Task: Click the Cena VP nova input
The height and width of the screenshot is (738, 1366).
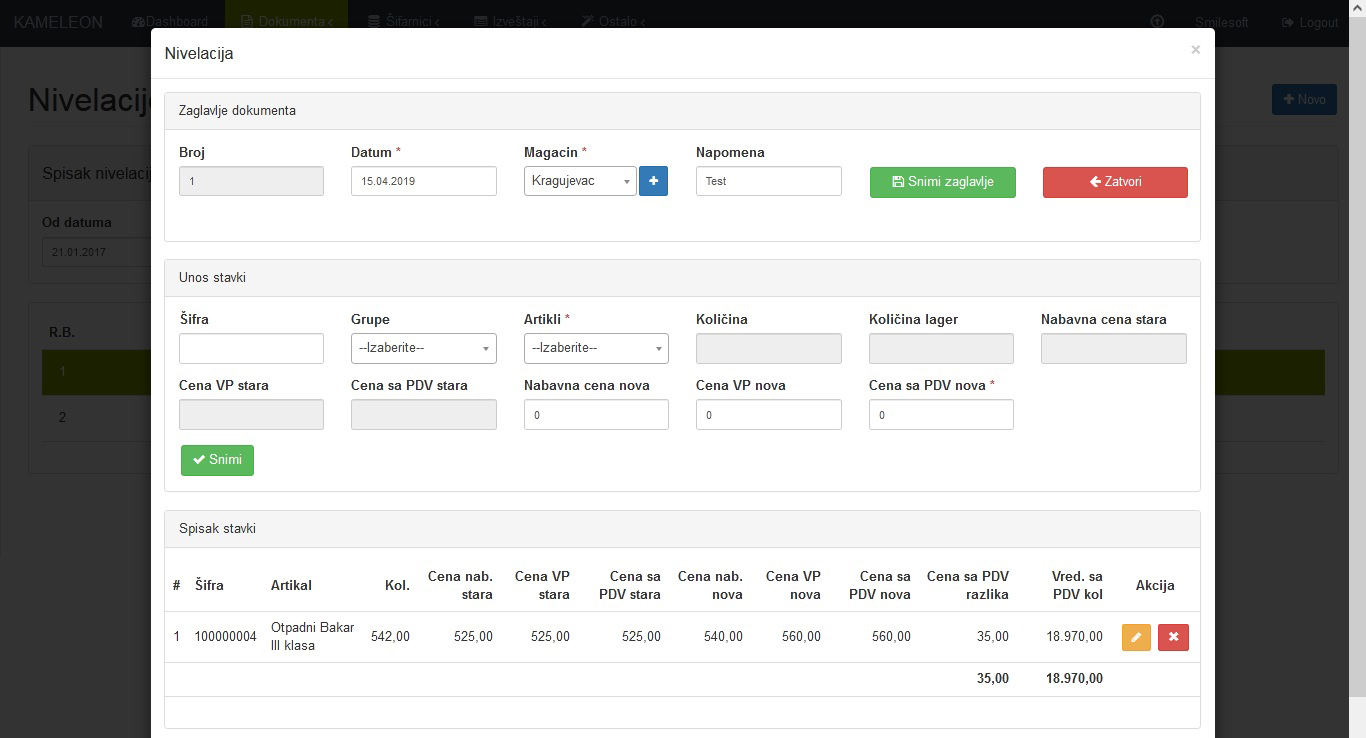Action: pos(768,415)
